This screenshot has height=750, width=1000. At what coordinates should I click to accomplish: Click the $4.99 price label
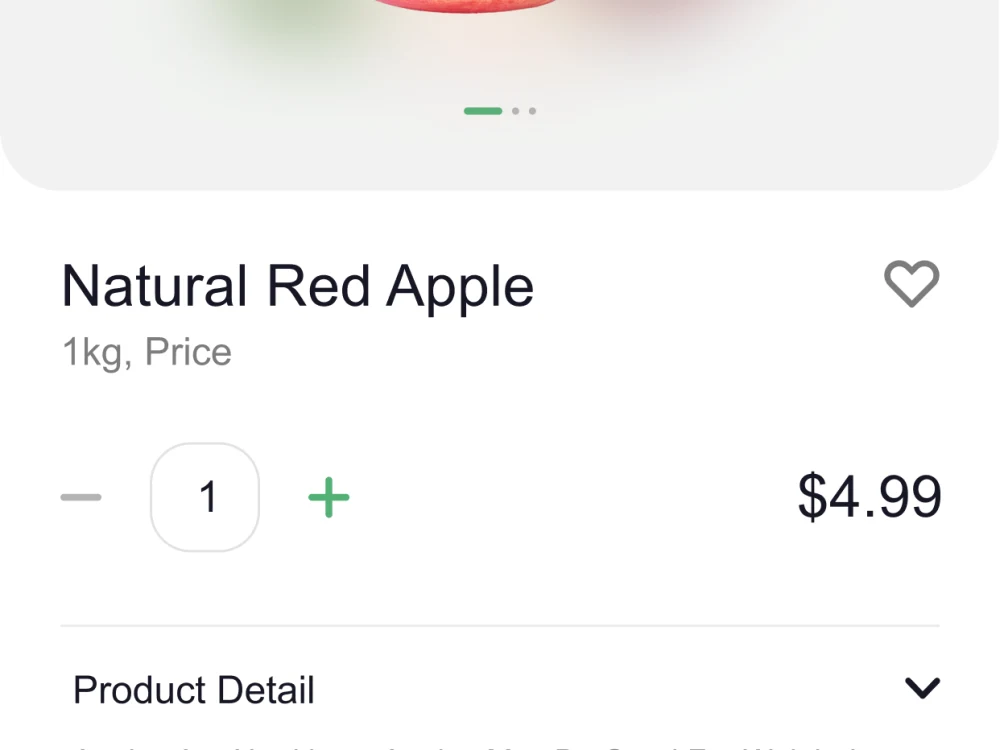click(x=869, y=496)
